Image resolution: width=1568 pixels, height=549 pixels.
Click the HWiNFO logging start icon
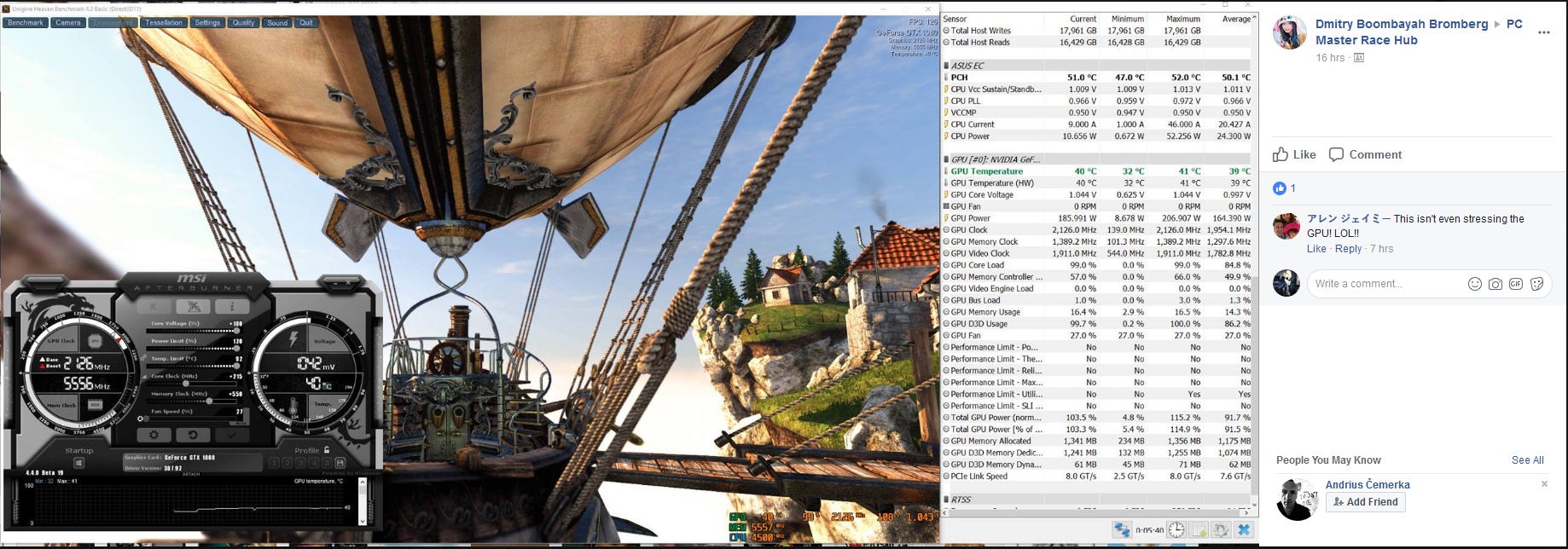[1199, 530]
